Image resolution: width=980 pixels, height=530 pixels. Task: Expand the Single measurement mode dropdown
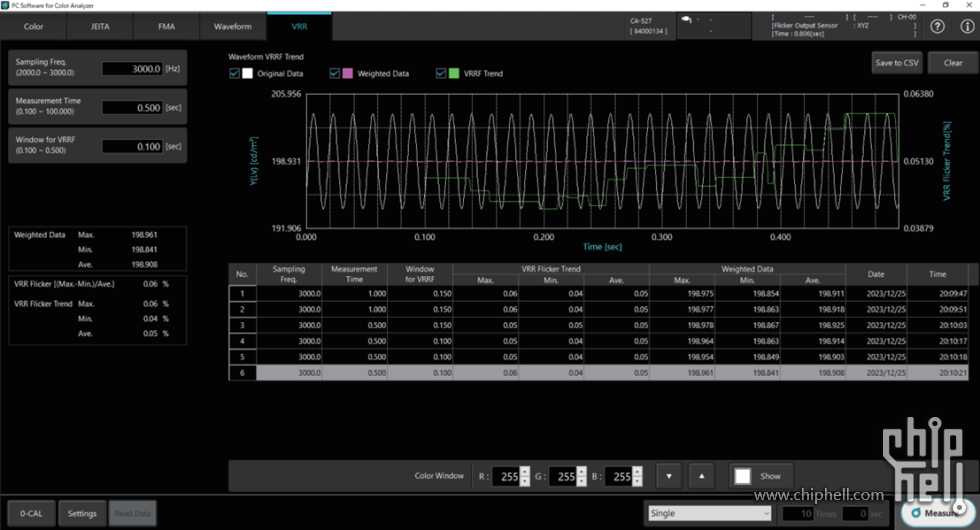(x=708, y=513)
